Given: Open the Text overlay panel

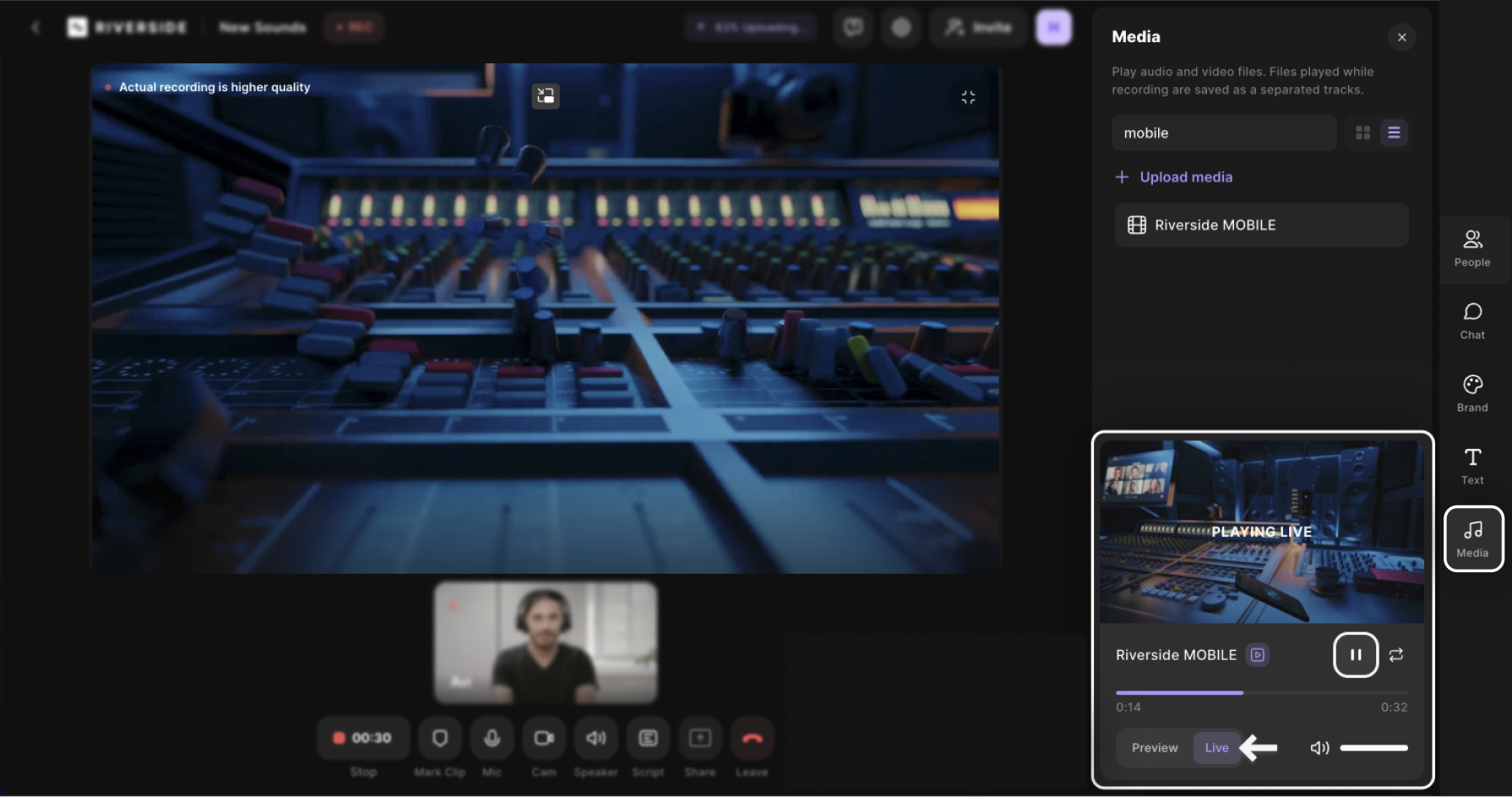Looking at the screenshot, I should pyautogui.click(x=1472, y=467).
